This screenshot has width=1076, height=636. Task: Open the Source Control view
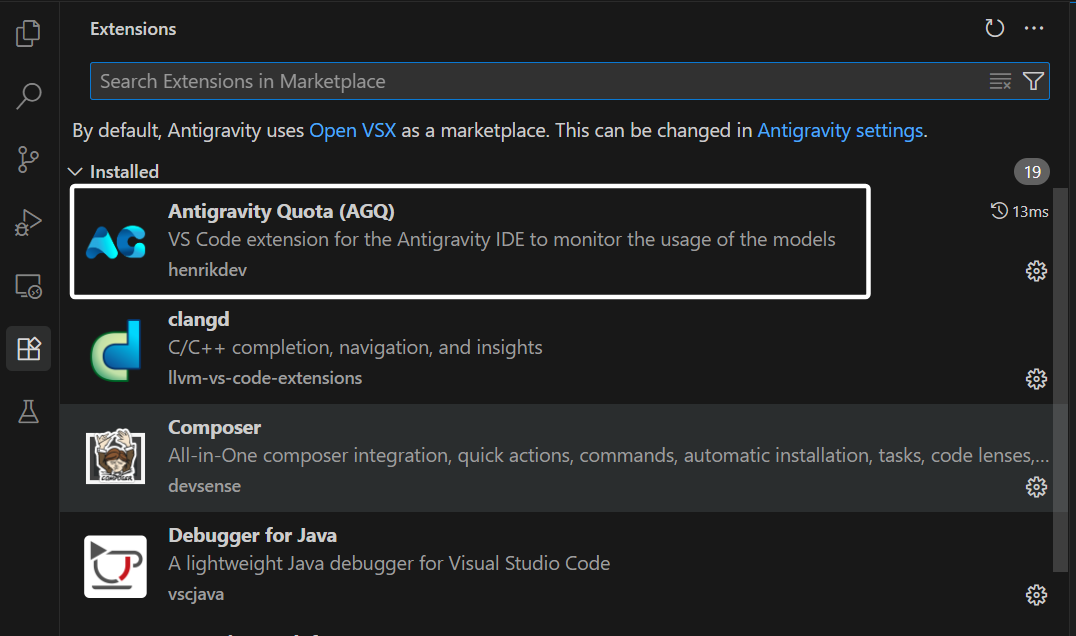coord(29,159)
